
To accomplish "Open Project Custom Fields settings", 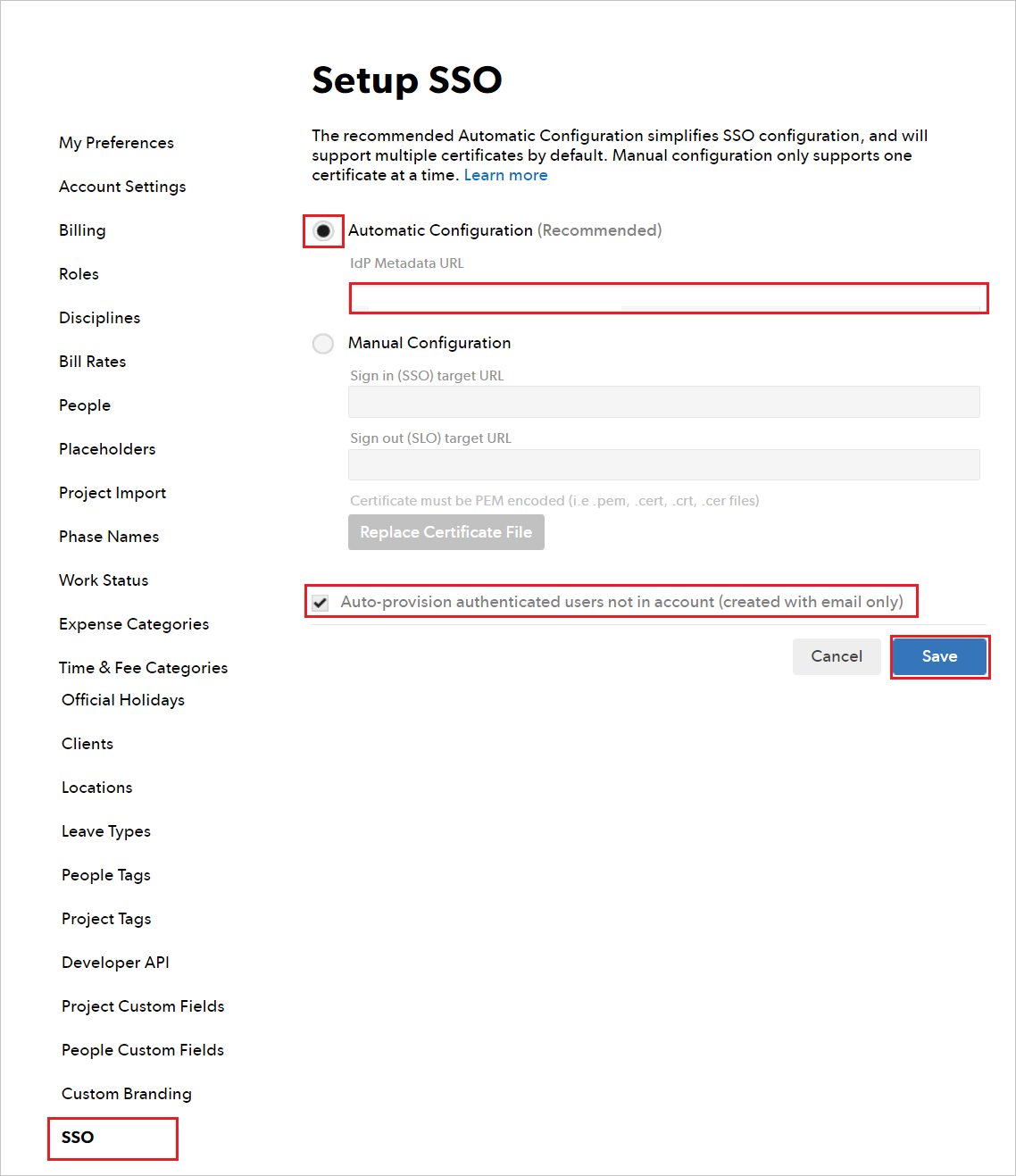I will (142, 1006).
